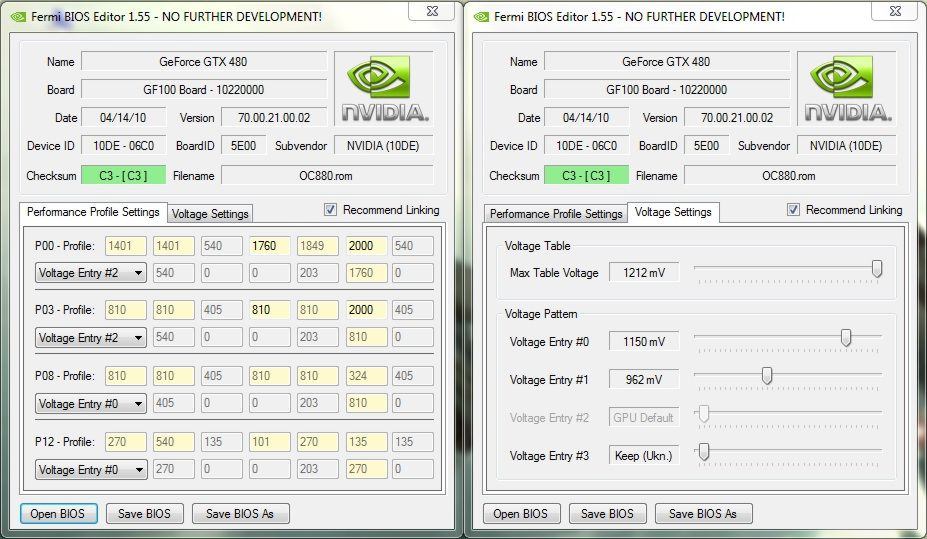
Task: Open the P00 profile Voltage Entry #2 dropdown
Action: tap(90, 273)
